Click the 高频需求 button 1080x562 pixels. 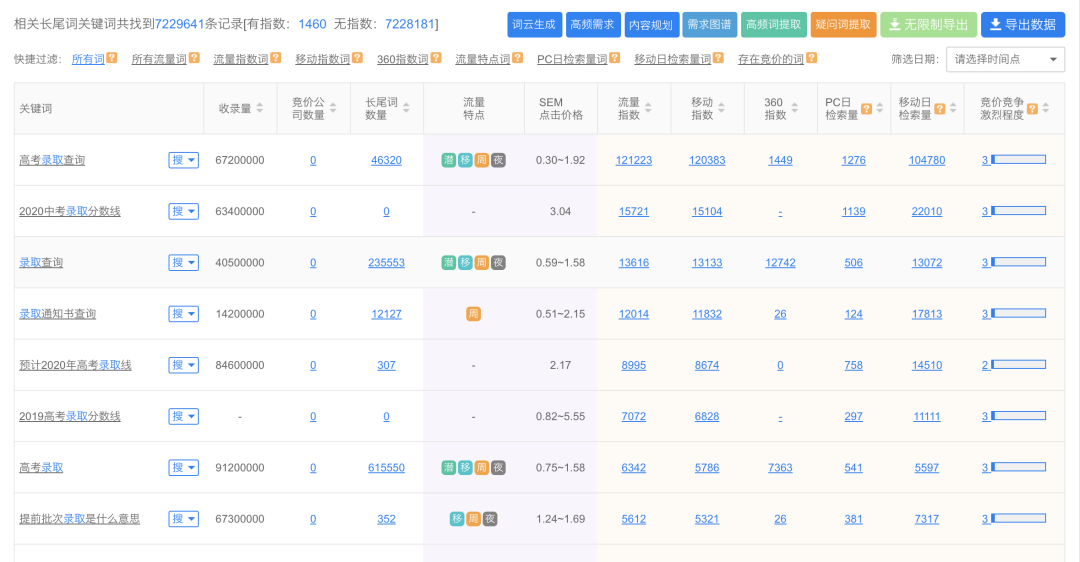[x=593, y=25]
